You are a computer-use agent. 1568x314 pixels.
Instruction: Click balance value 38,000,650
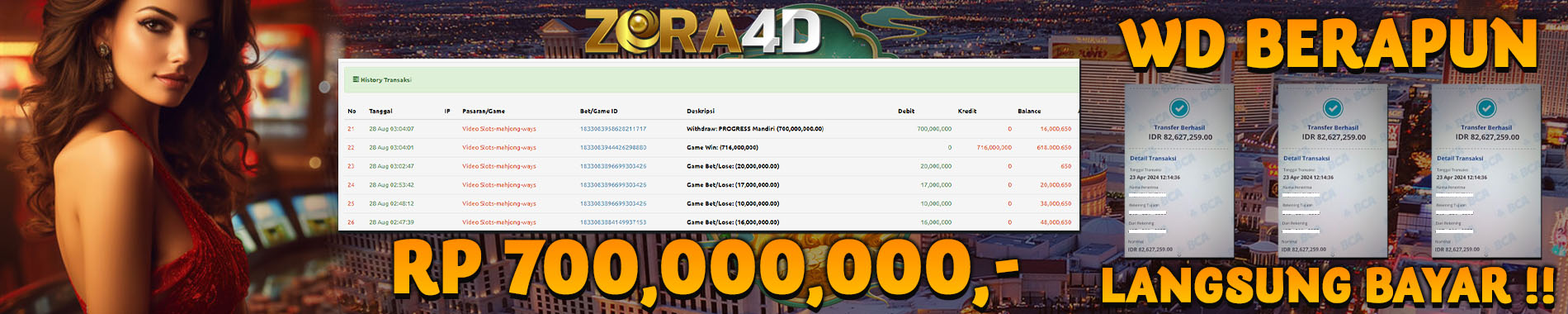click(x=1056, y=203)
